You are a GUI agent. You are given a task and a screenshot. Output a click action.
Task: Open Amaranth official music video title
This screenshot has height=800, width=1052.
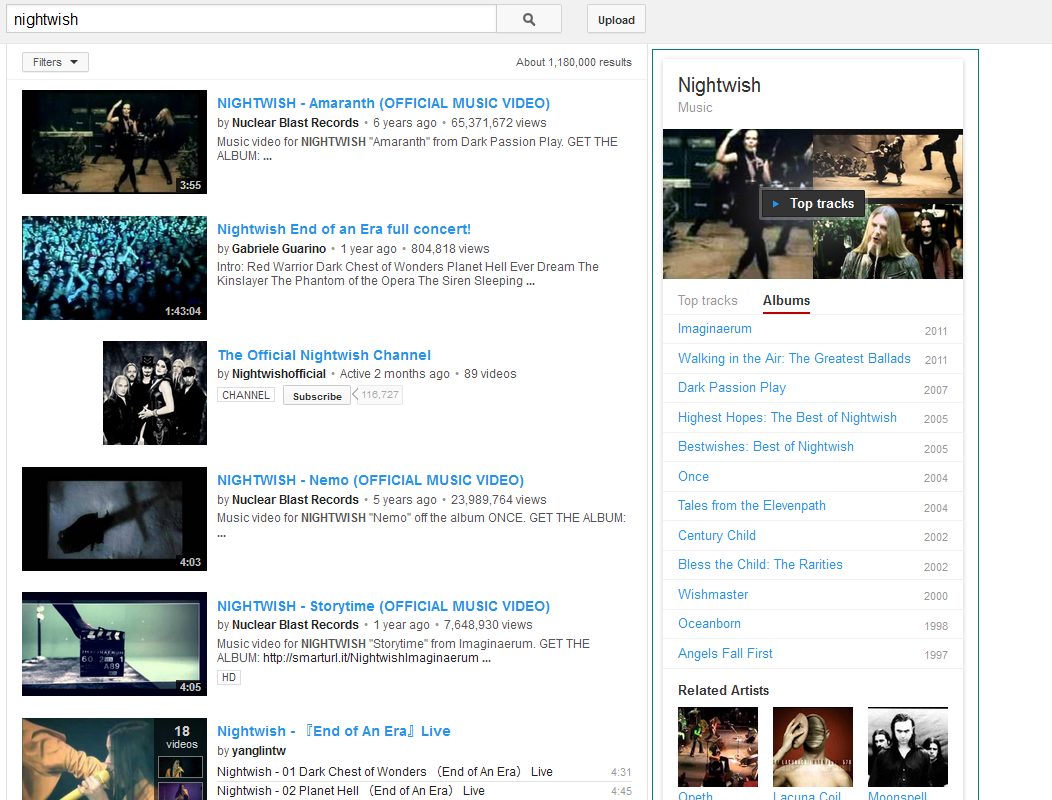(383, 103)
